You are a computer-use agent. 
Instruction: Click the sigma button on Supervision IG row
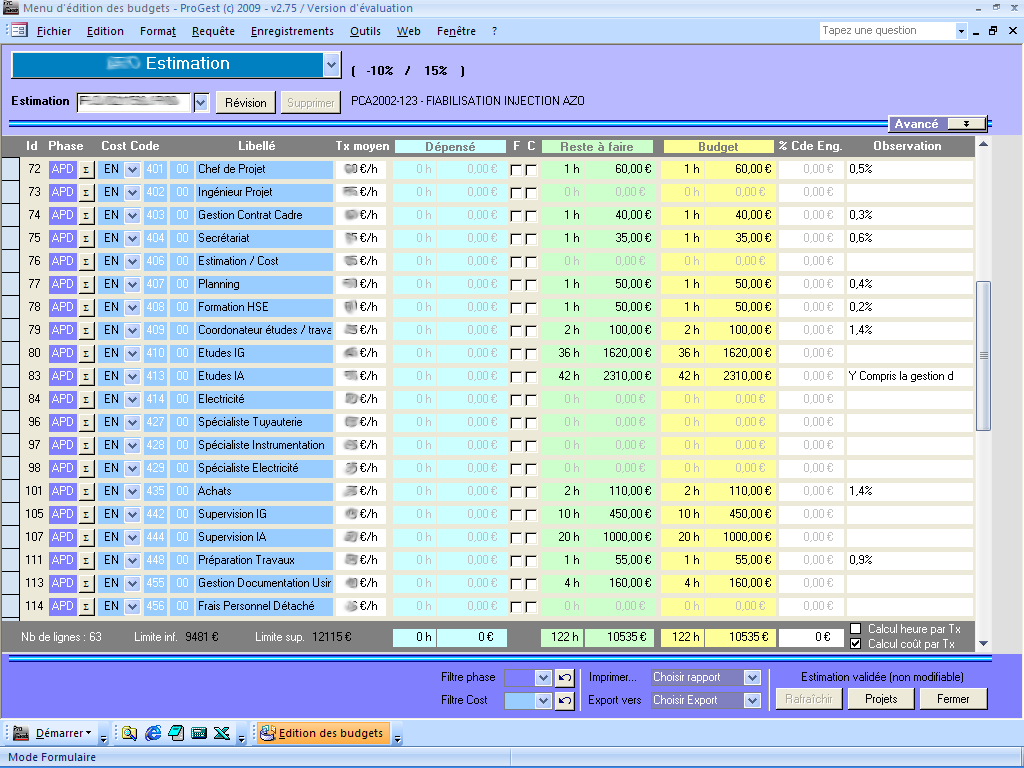[x=86, y=515]
